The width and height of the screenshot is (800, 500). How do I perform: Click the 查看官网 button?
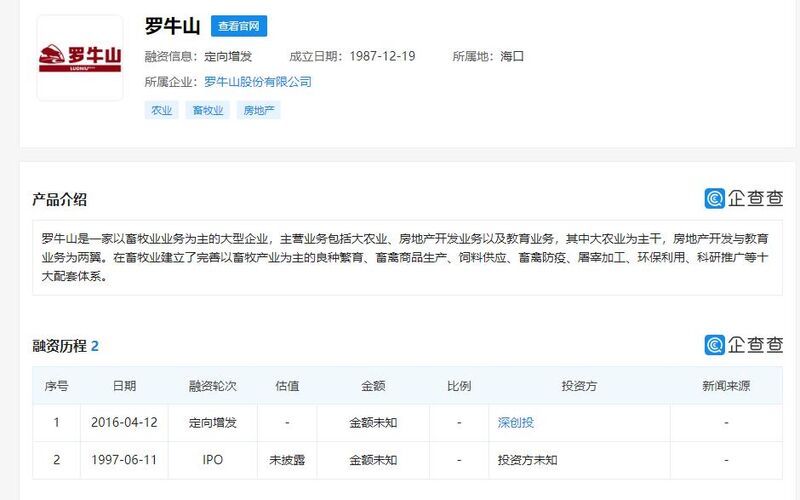click(x=239, y=26)
